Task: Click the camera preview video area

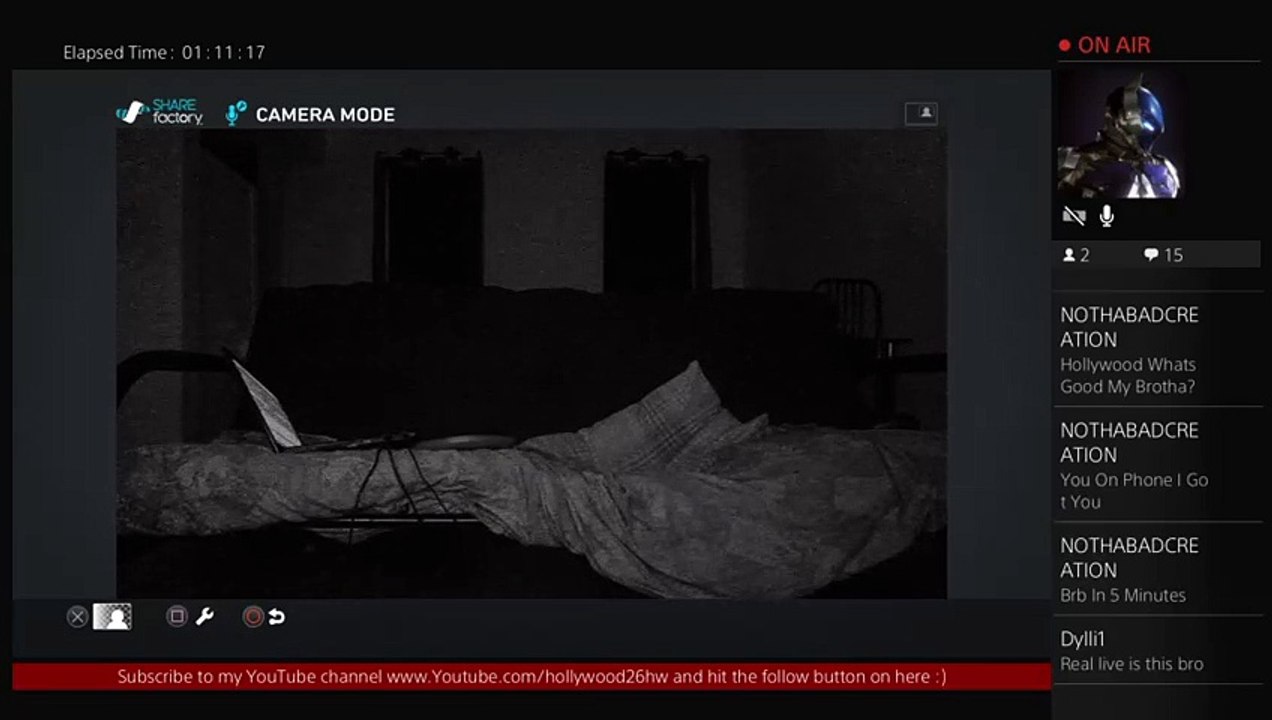Action: (x=531, y=364)
